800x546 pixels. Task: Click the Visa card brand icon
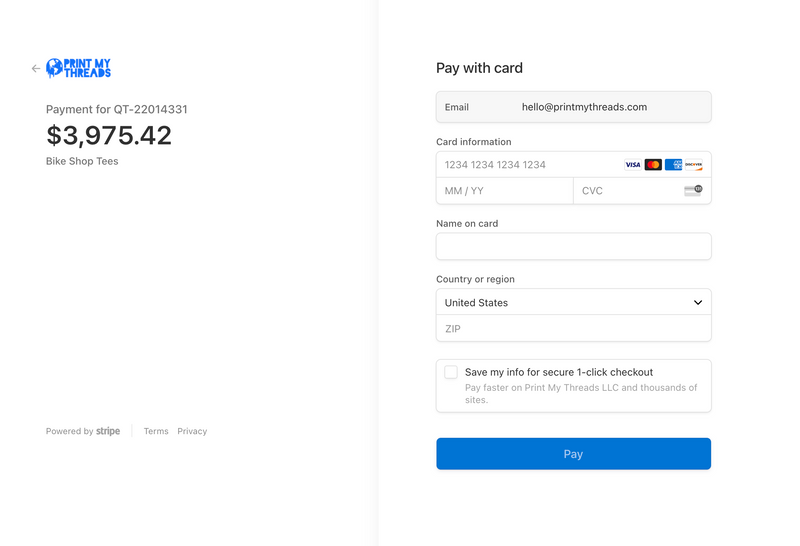pos(633,165)
